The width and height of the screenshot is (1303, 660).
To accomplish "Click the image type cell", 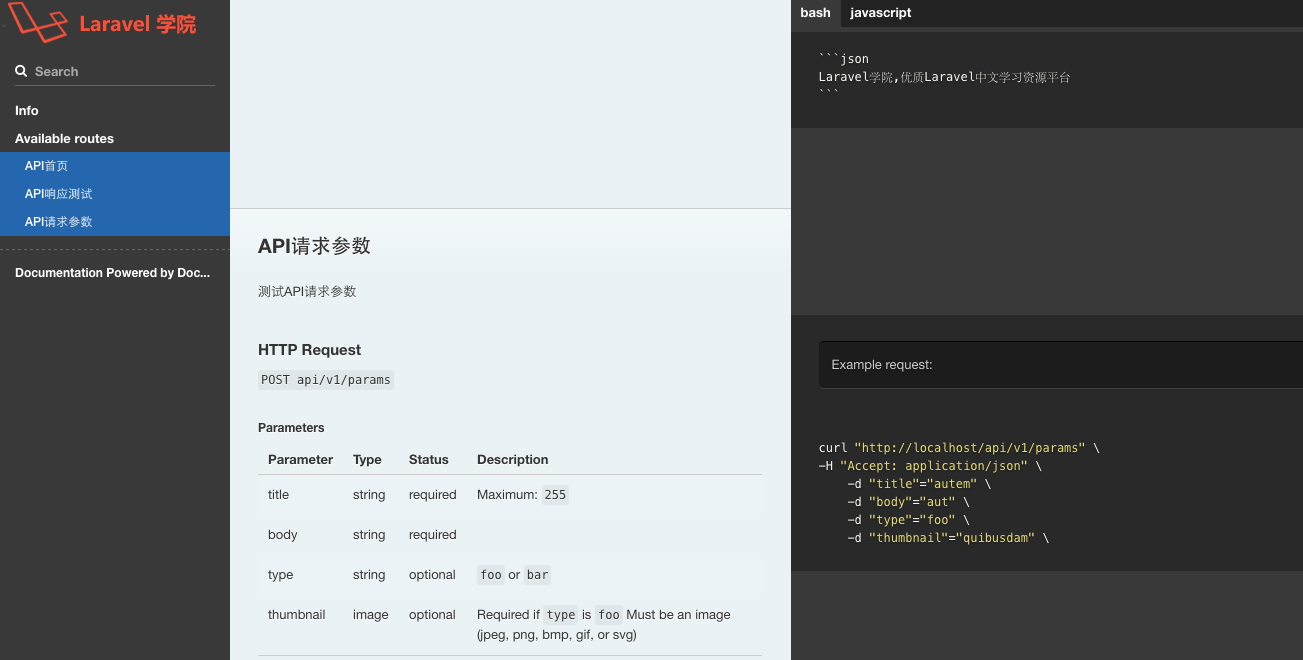I will 371,614.
